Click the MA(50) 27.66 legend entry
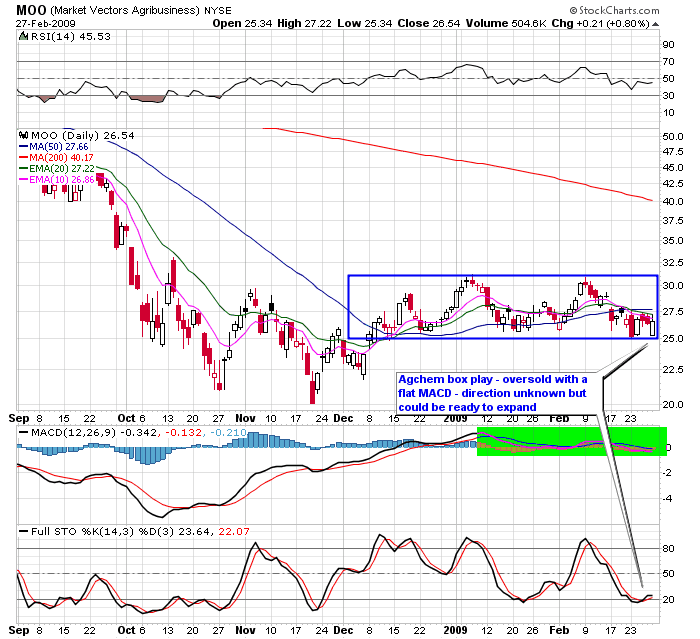700x639 pixels. coord(54,146)
